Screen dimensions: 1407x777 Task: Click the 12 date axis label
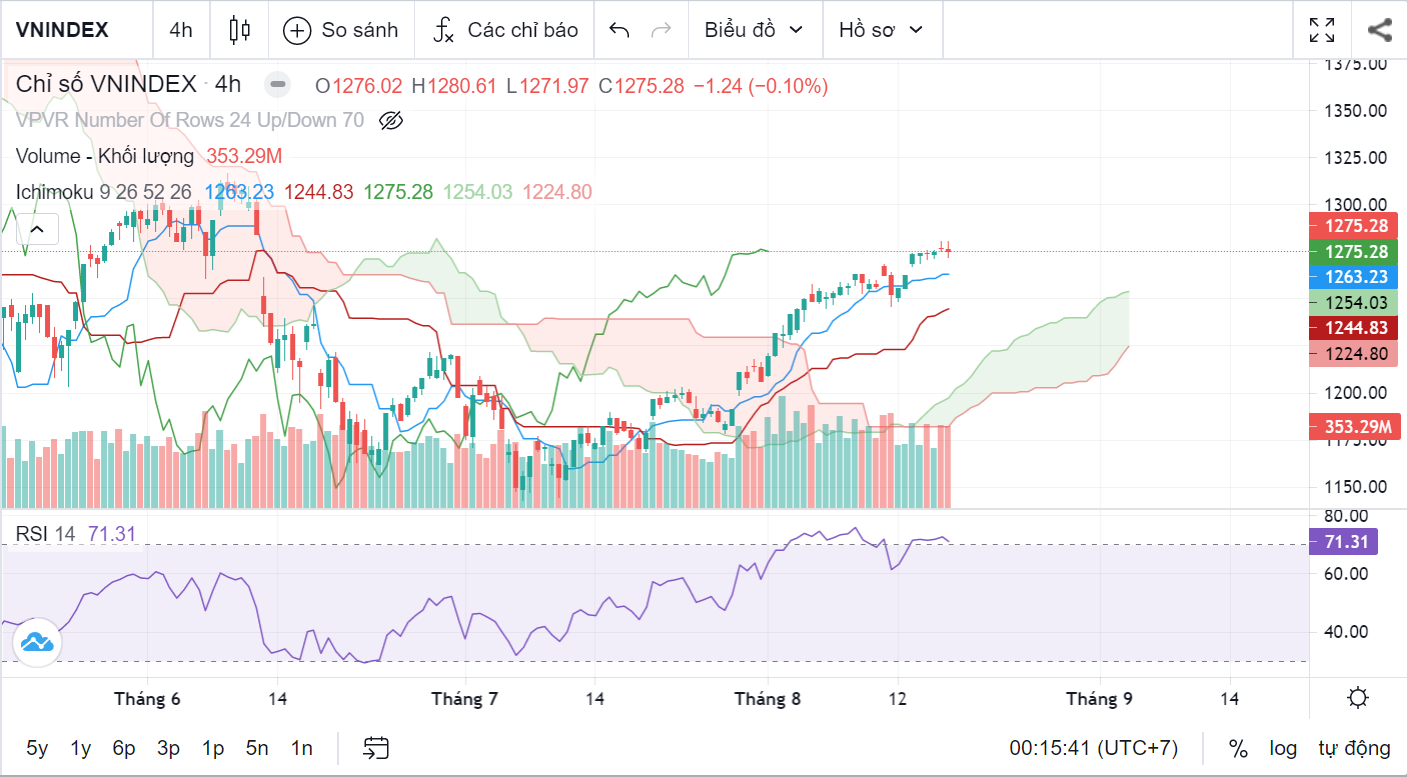(897, 698)
